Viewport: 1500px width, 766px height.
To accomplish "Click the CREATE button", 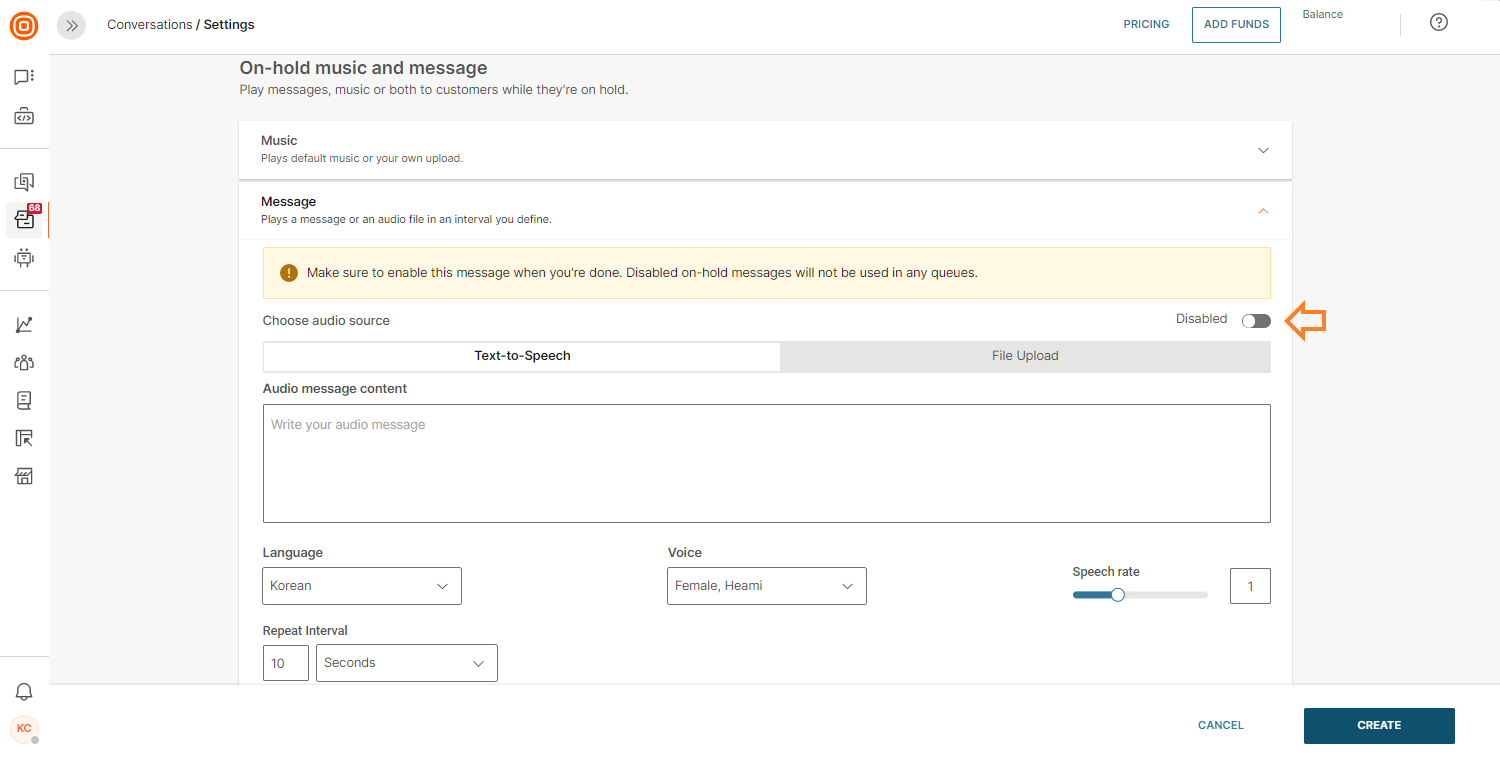I will click(x=1378, y=726).
